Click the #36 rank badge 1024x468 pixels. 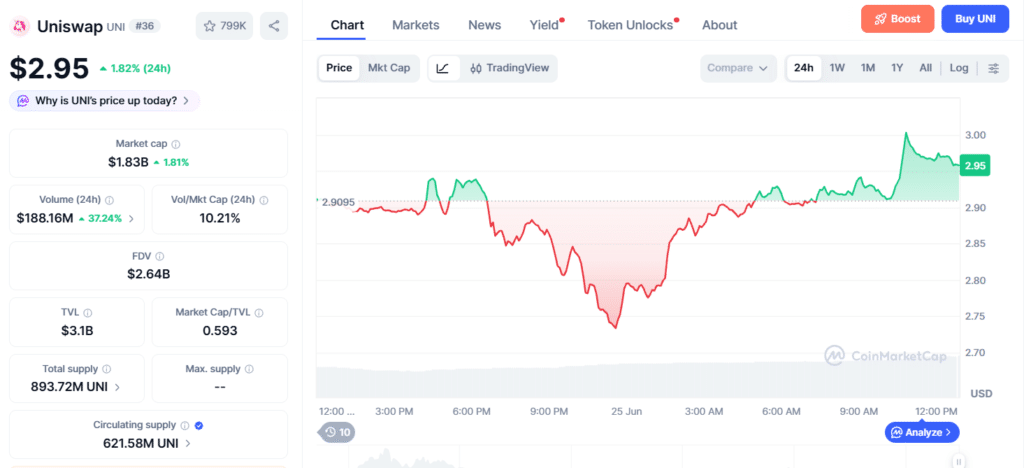pos(145,26)
